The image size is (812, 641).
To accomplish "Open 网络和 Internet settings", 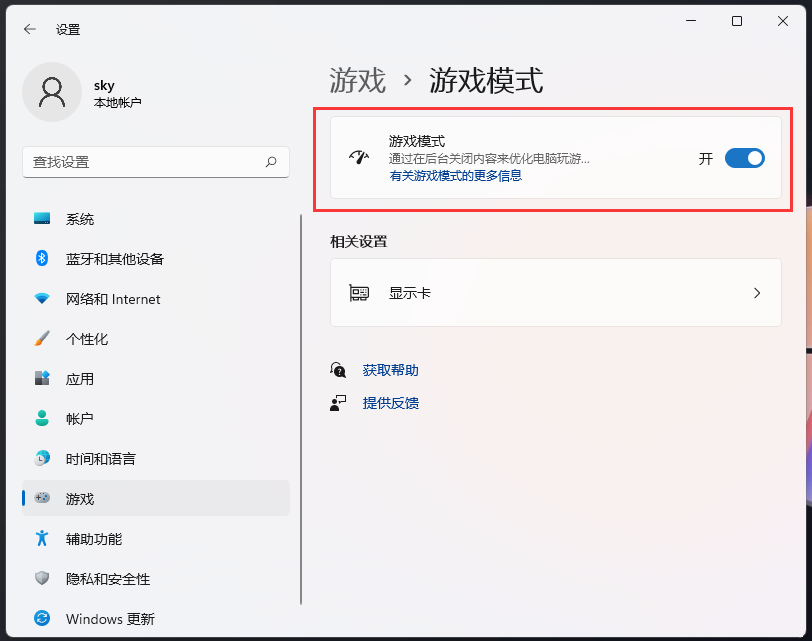I will (101, 299).
